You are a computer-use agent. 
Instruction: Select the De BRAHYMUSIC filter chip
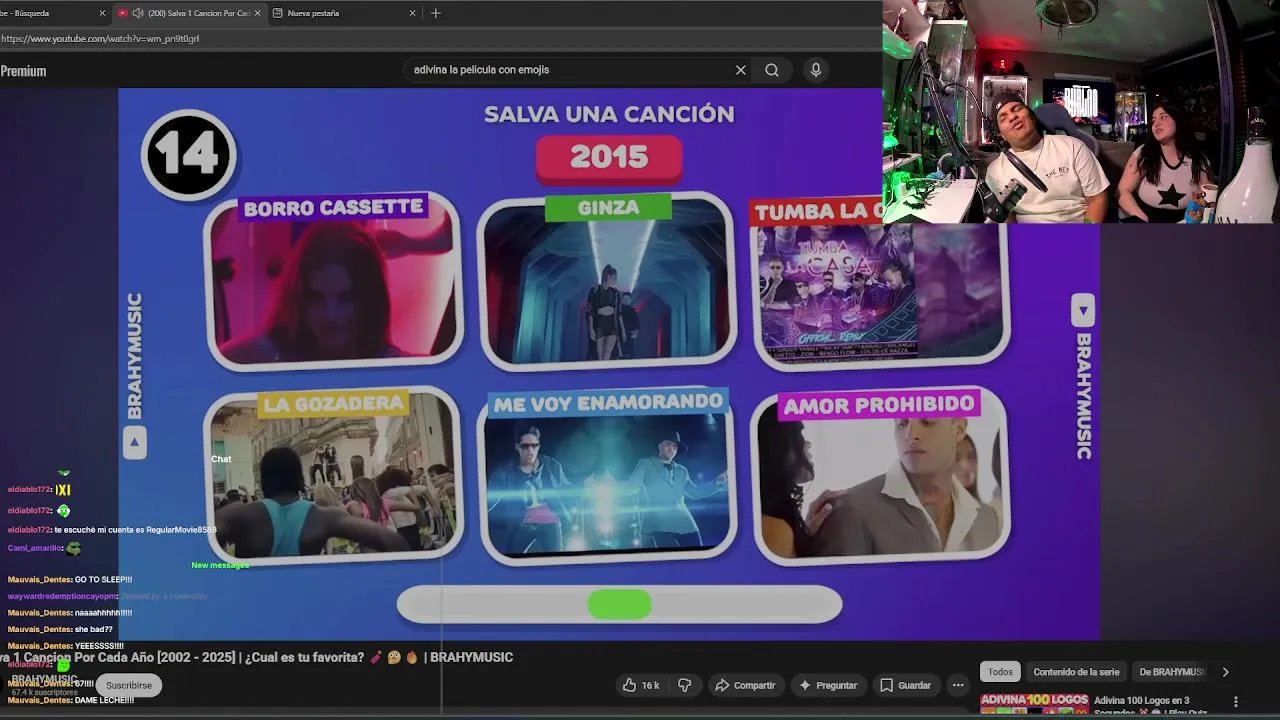pos(1171,672)
